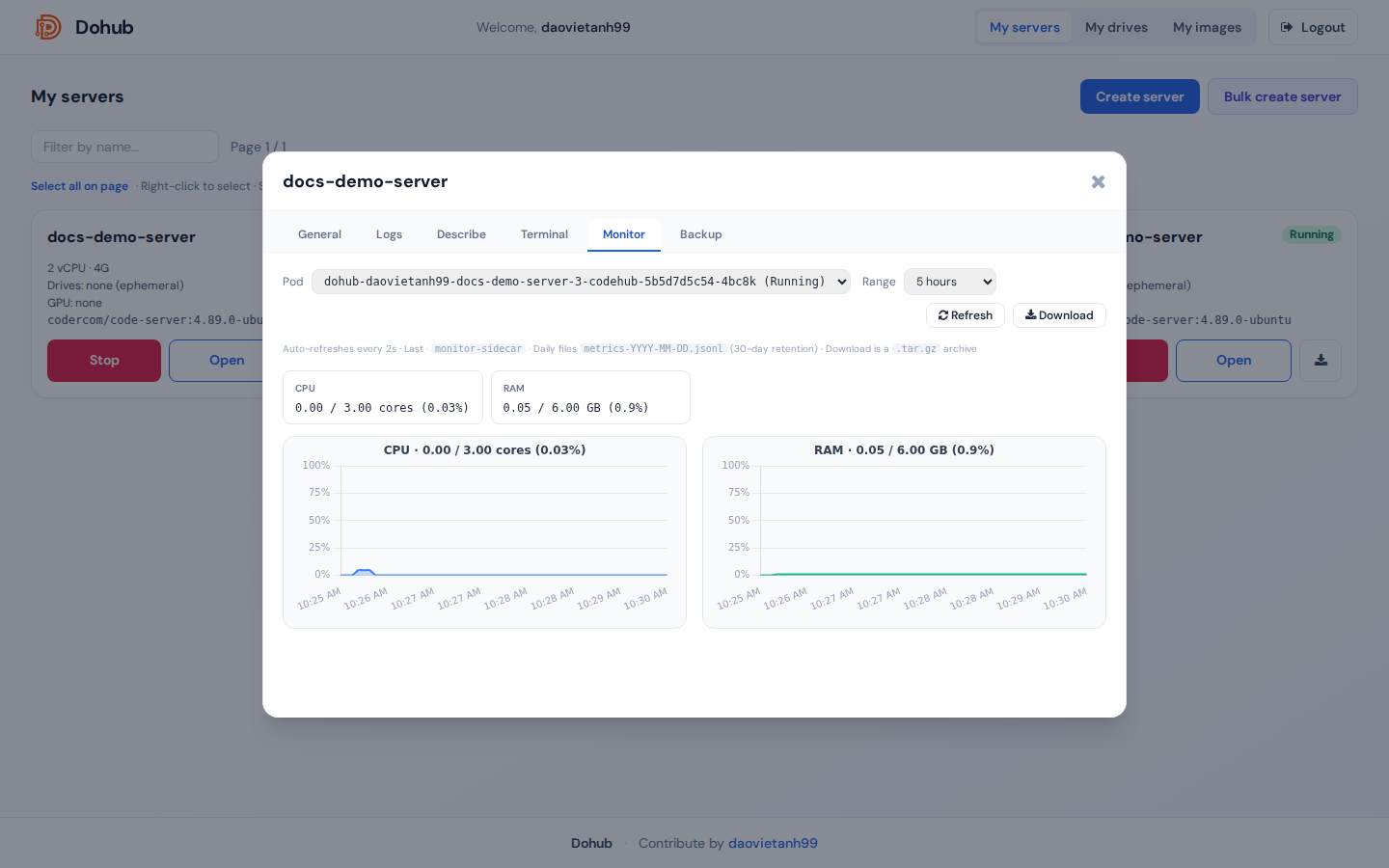
Task: Open My drives in navigation
Action: tap(1116, 27)
